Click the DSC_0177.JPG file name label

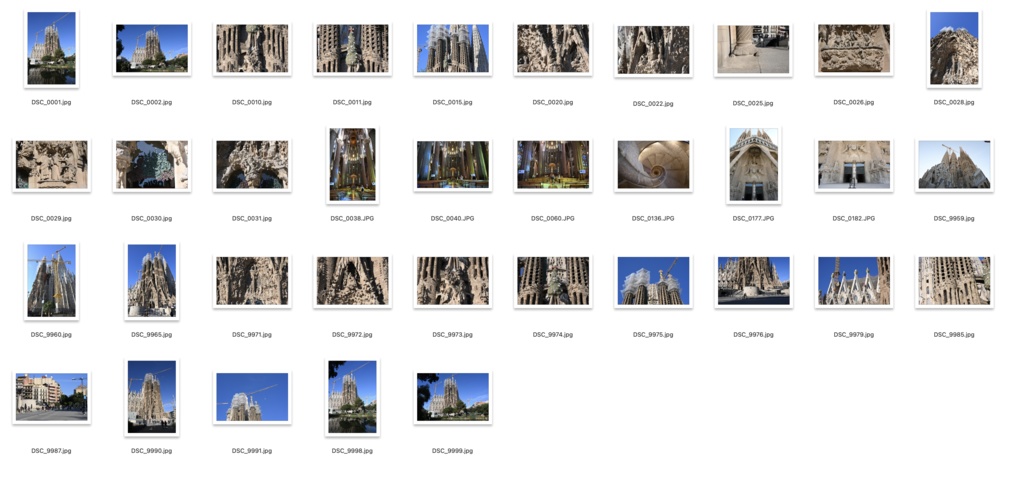pos(753,219)
